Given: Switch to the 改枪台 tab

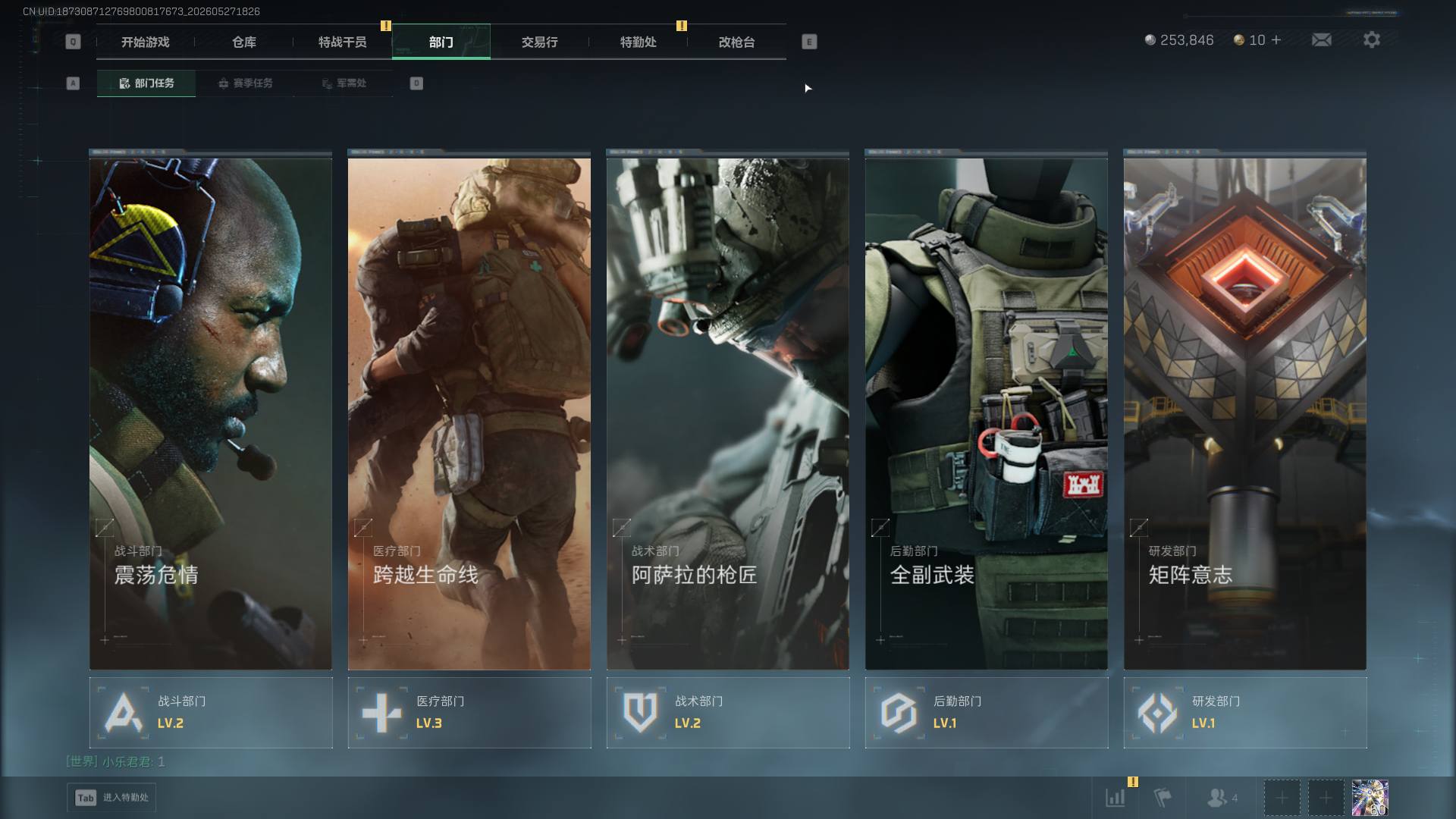Looking at the screenshot, I should point(737,42).
